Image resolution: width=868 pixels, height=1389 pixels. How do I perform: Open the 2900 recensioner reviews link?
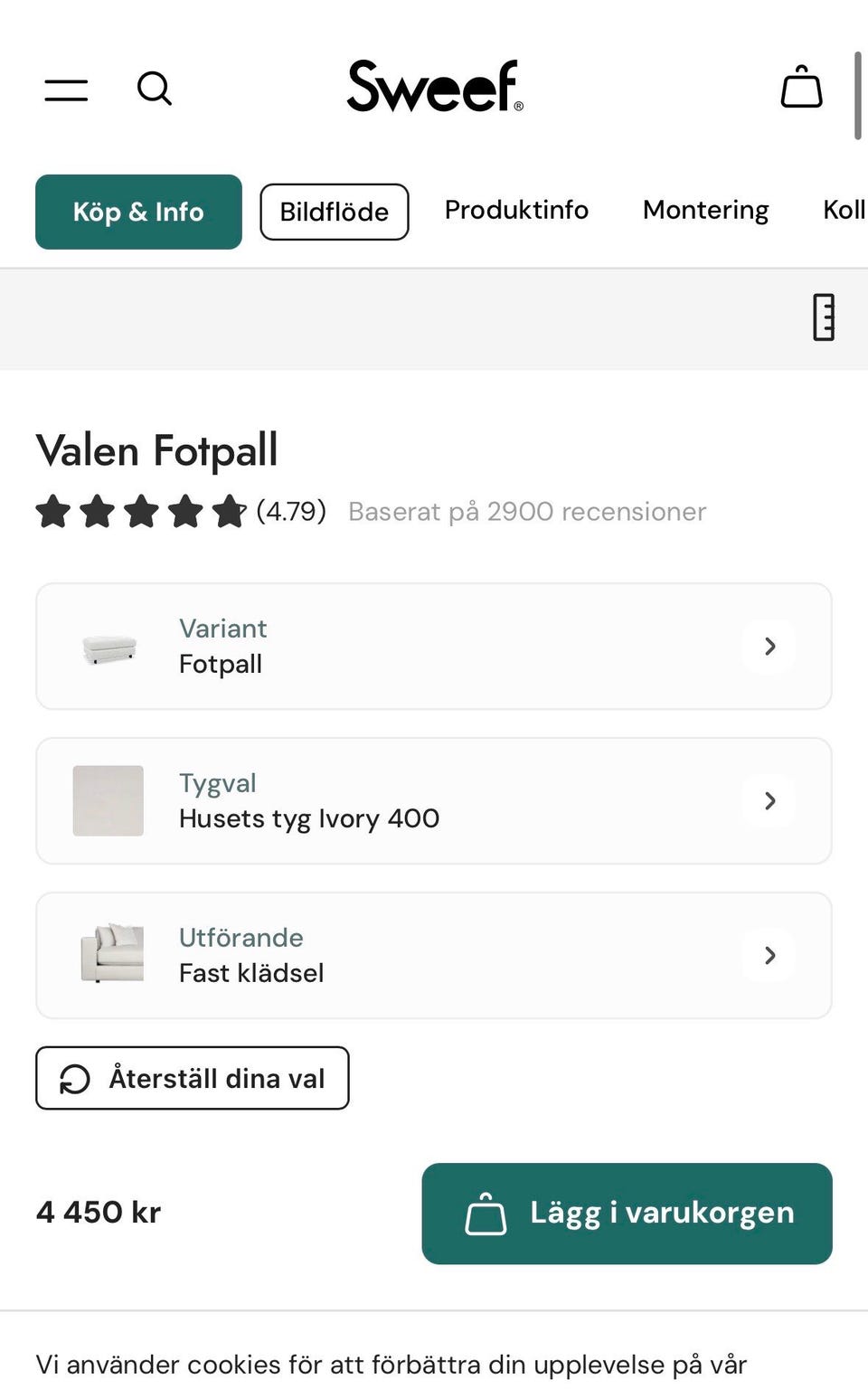pyautogui.click(x=527, y=512)
